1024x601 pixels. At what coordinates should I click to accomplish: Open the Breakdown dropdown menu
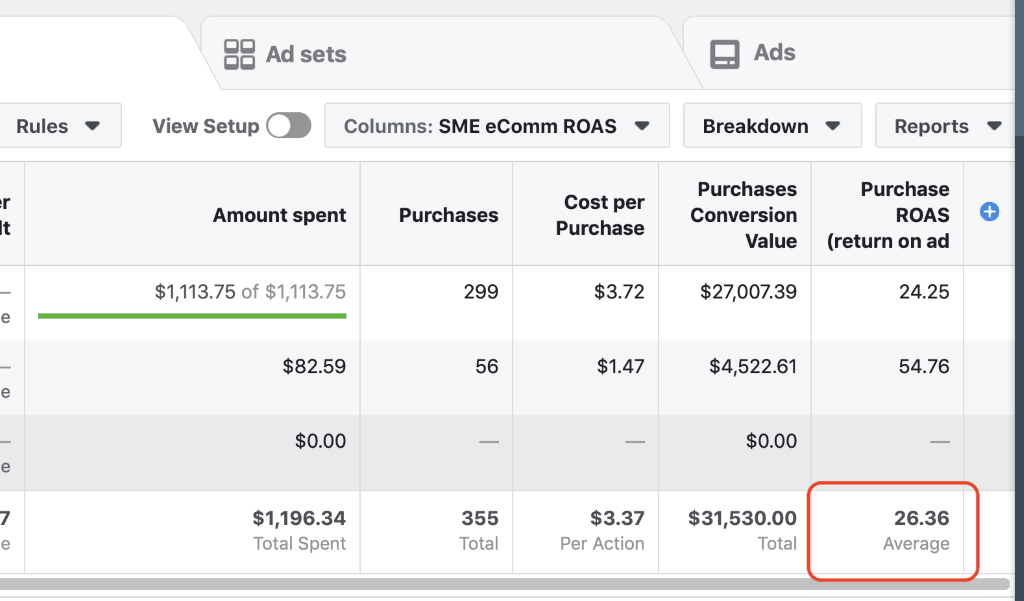(771, 126)
